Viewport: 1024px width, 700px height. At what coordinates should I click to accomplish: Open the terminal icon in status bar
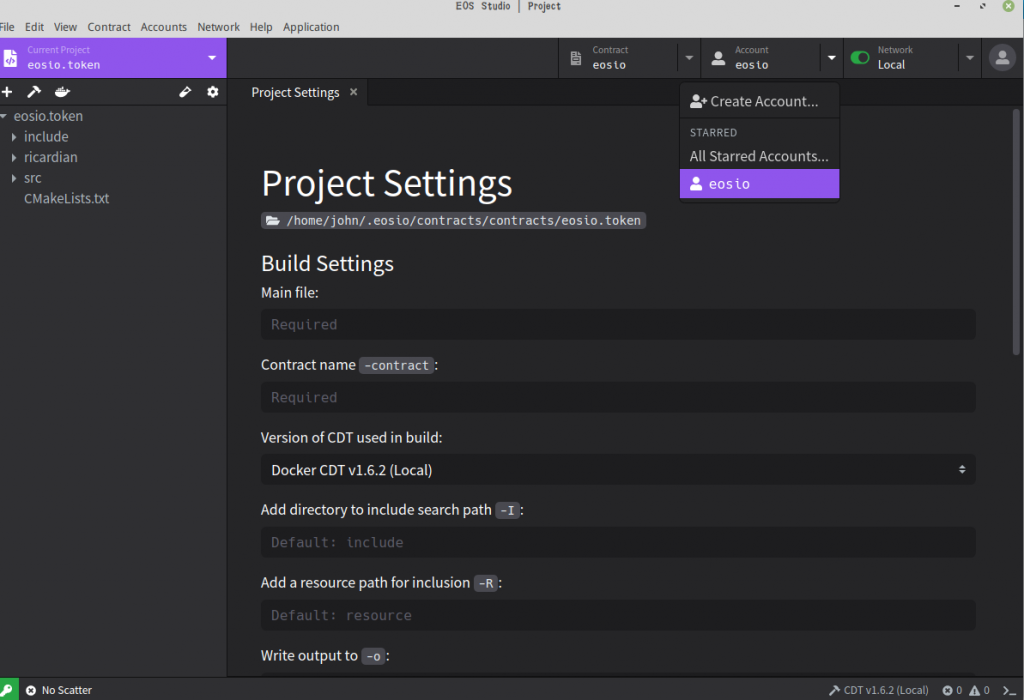click(1010, 690)
